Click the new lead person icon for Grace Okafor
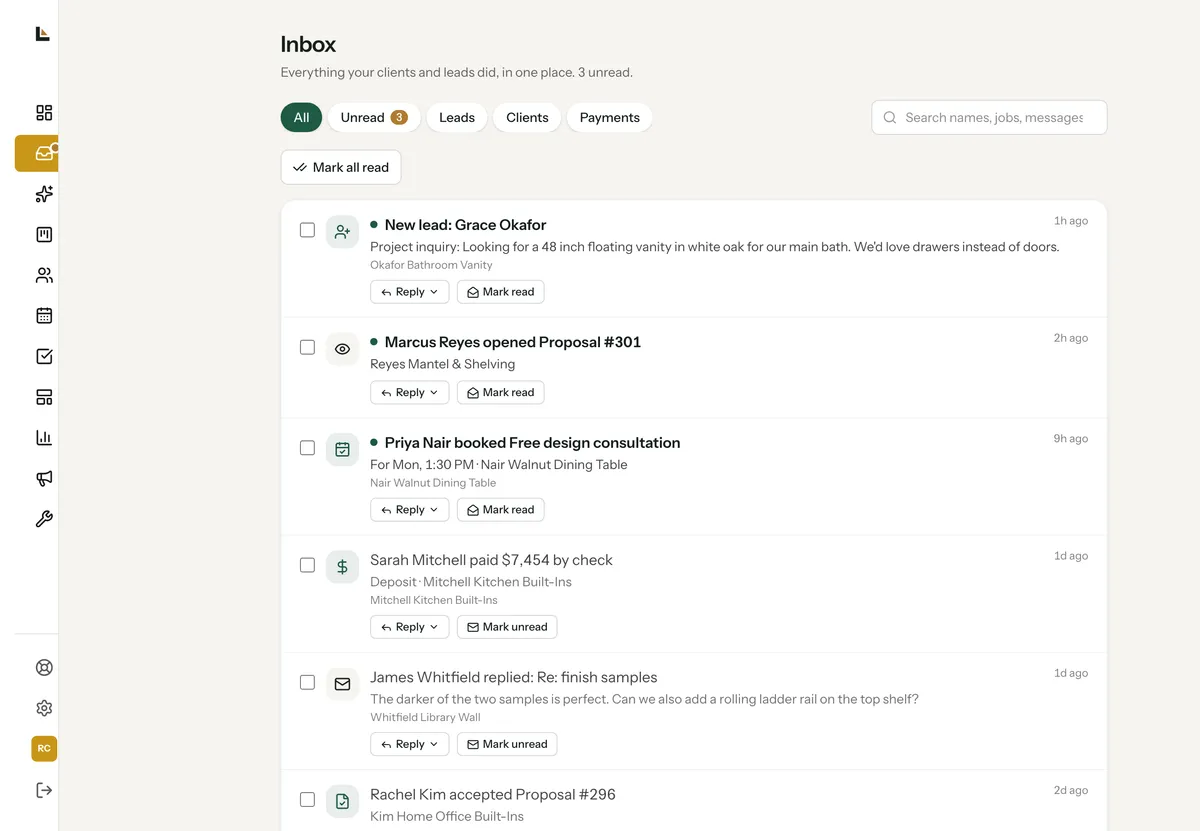Screen dimensions: 1200x831 pos(342,231)
